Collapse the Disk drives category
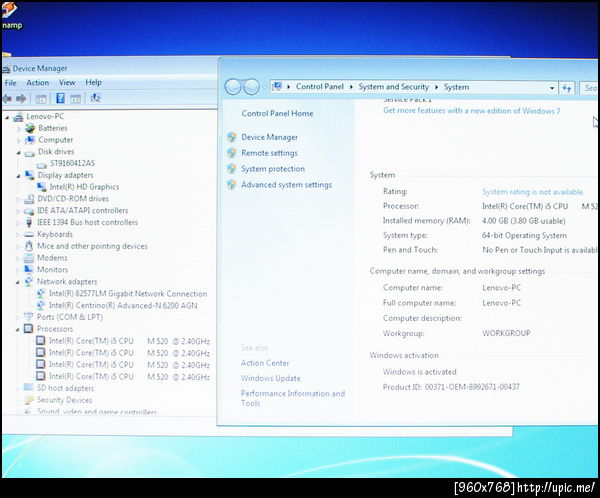The height and width of the screenshot is (498, 600). [18, 153]
